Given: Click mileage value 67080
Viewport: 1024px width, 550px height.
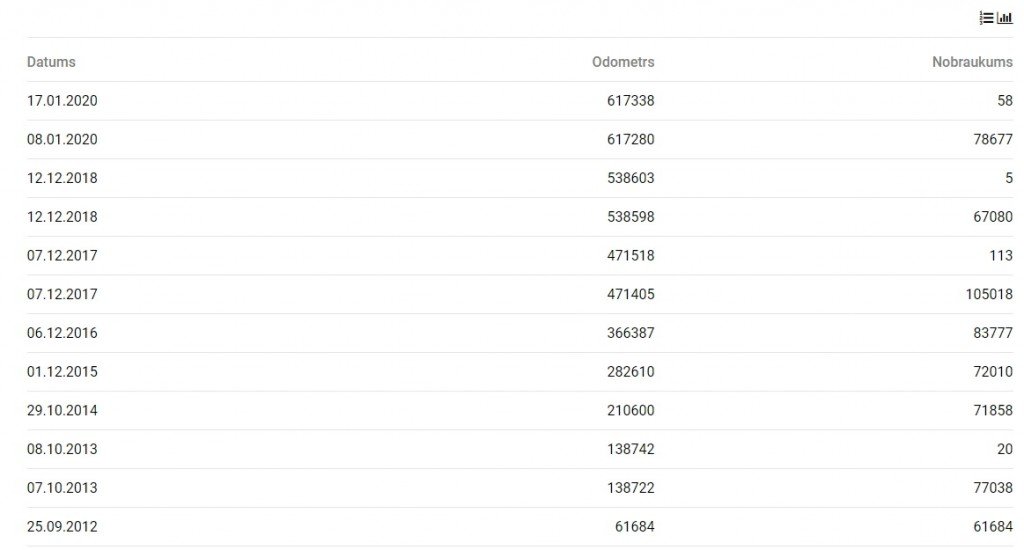Looking at the screenshot, I should click(x=993, y=217).
